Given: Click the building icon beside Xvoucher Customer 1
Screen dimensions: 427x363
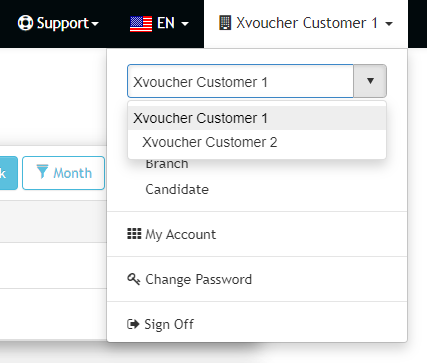Looking at the screenshot, I should 225,23.
